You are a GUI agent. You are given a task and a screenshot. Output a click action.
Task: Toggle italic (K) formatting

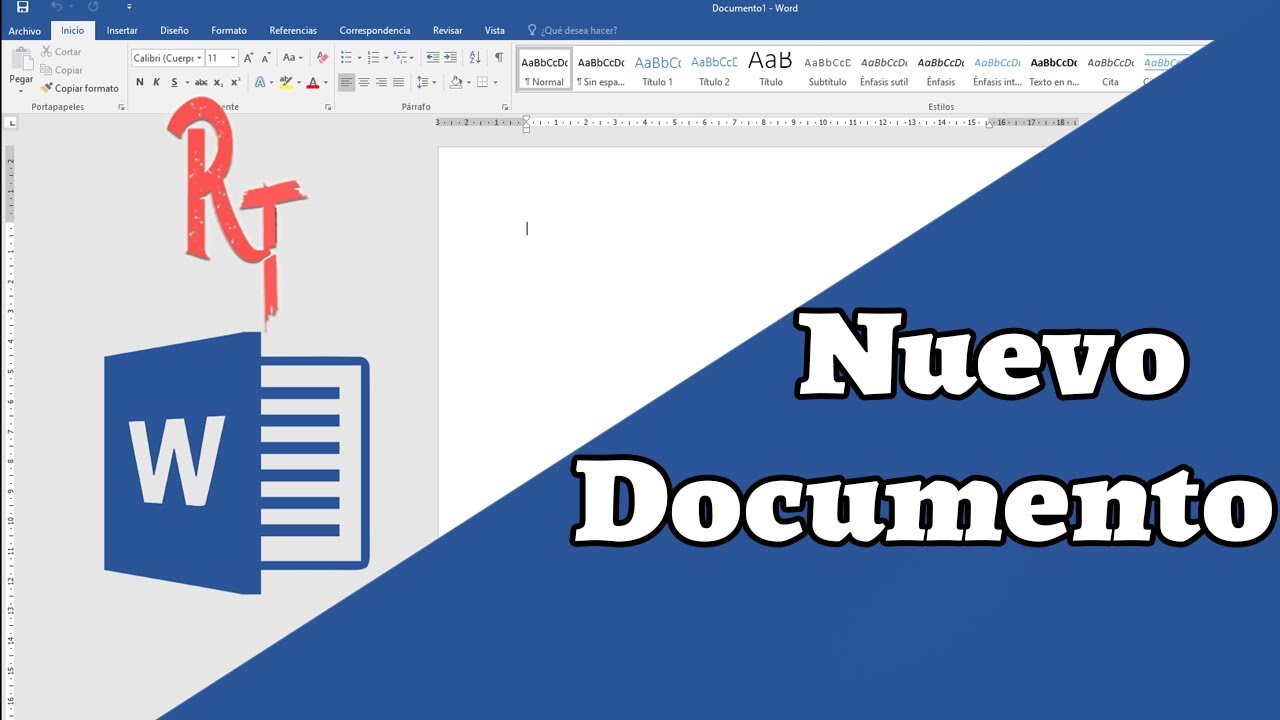157,82
